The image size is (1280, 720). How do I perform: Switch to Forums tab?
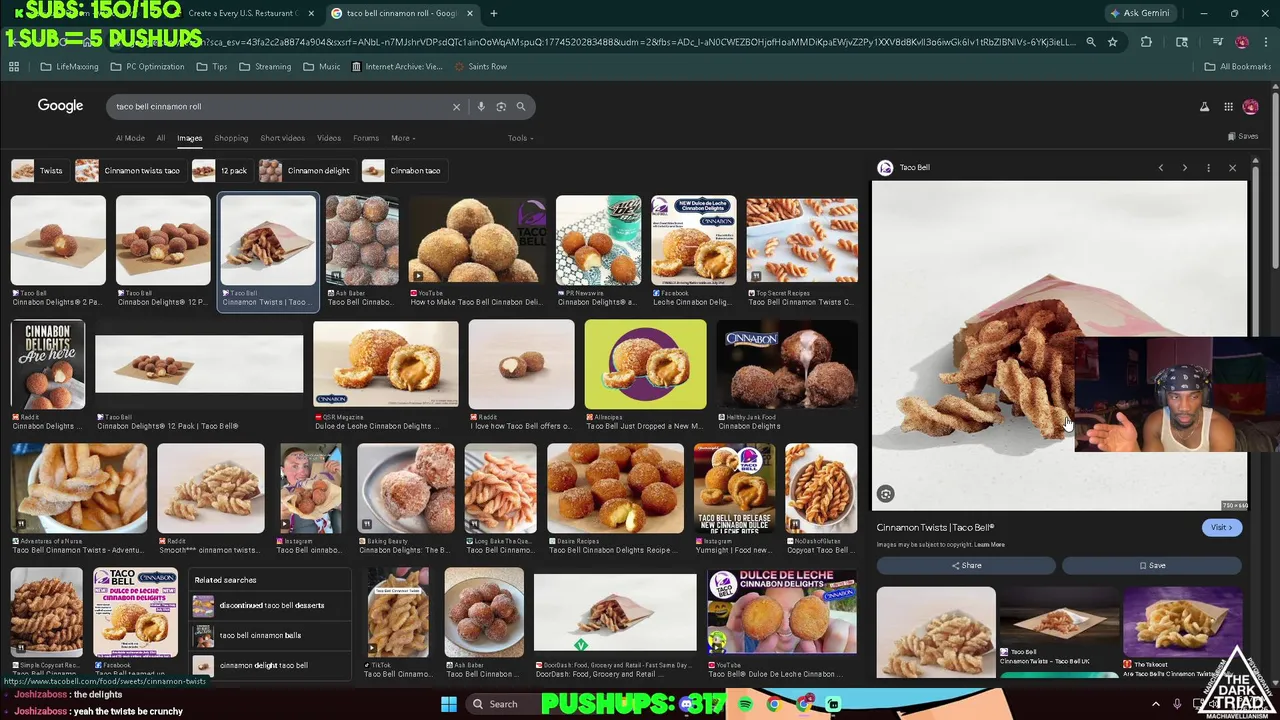366,138
